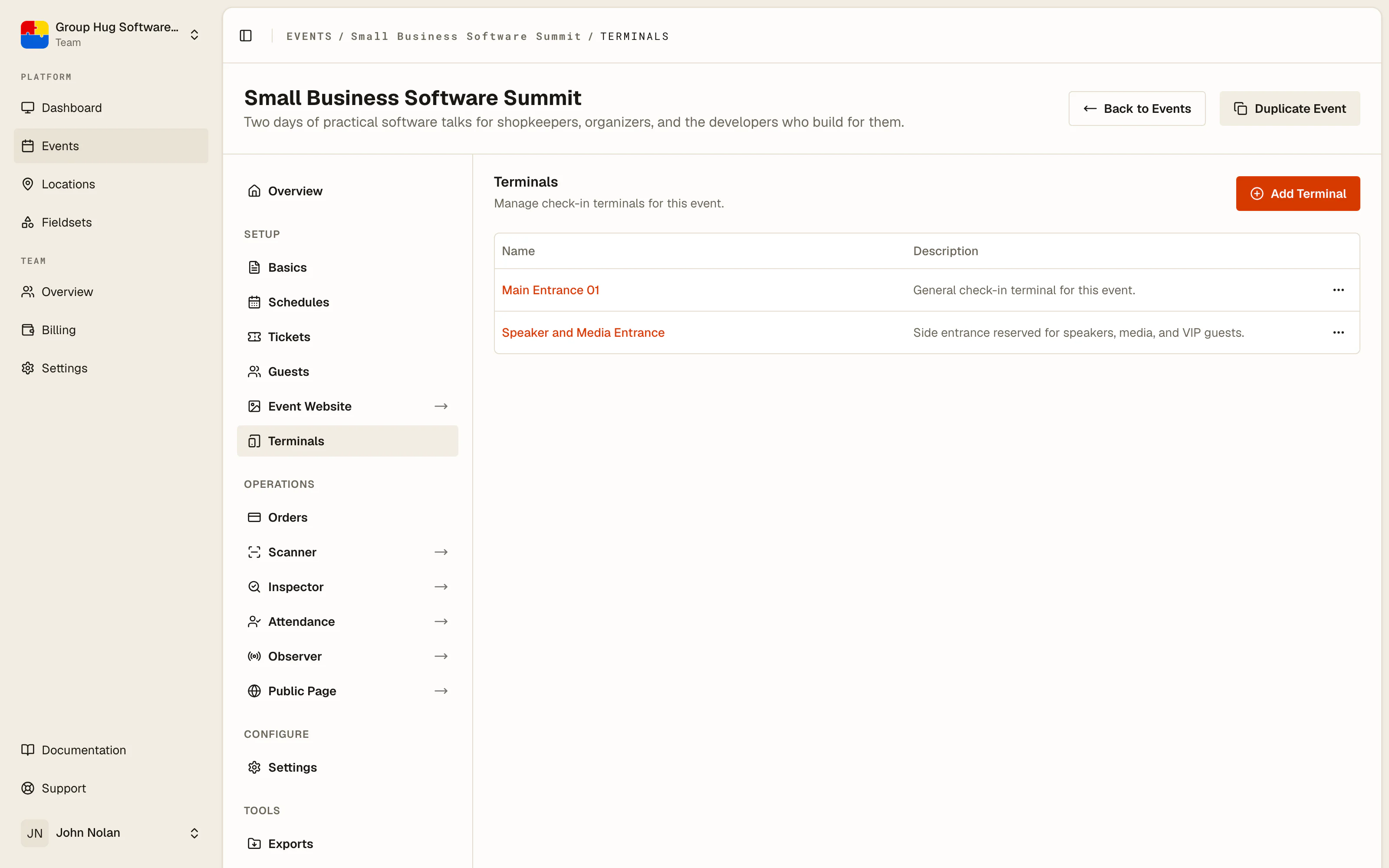Open the Guests setup section
This screenshot has height=868, width=1389.
point(347,372)
